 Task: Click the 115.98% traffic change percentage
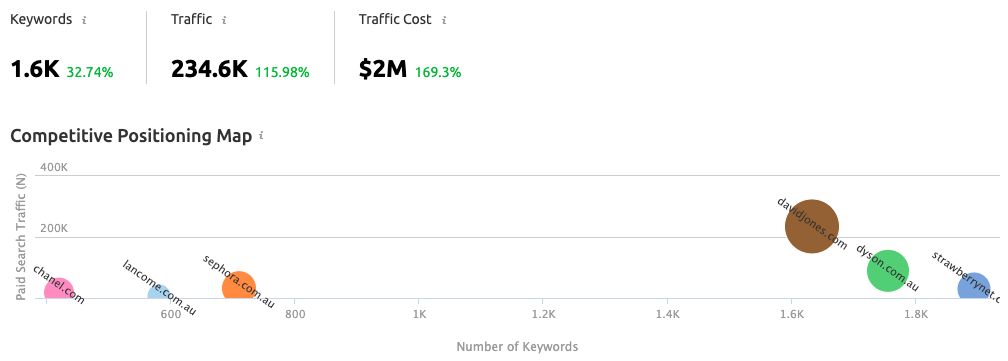click(x=282, y=73)
